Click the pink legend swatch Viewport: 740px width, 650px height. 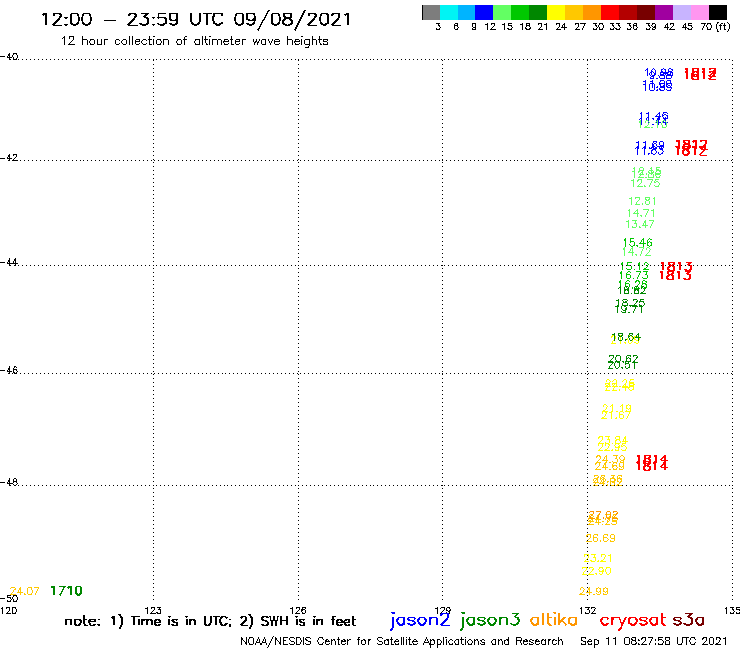[699, 12]
